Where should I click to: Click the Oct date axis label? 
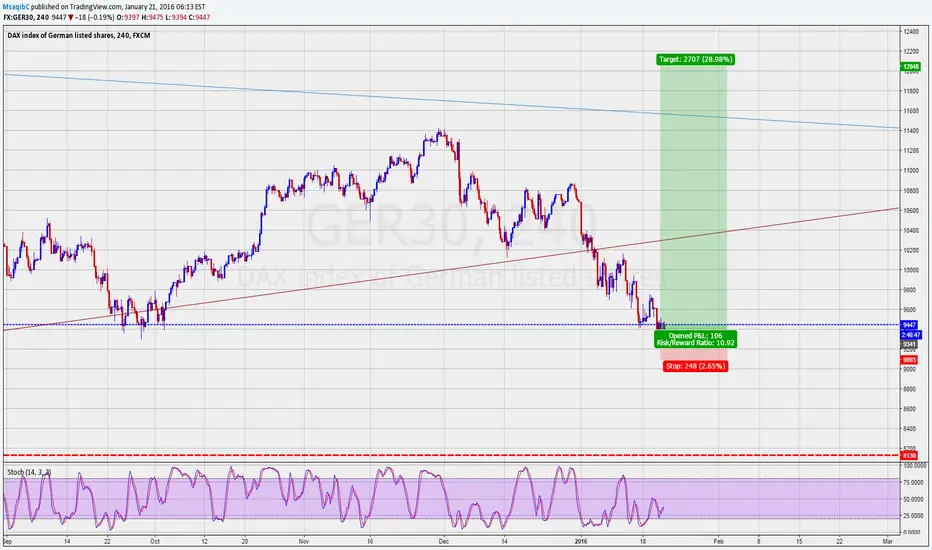coord(155,541)
